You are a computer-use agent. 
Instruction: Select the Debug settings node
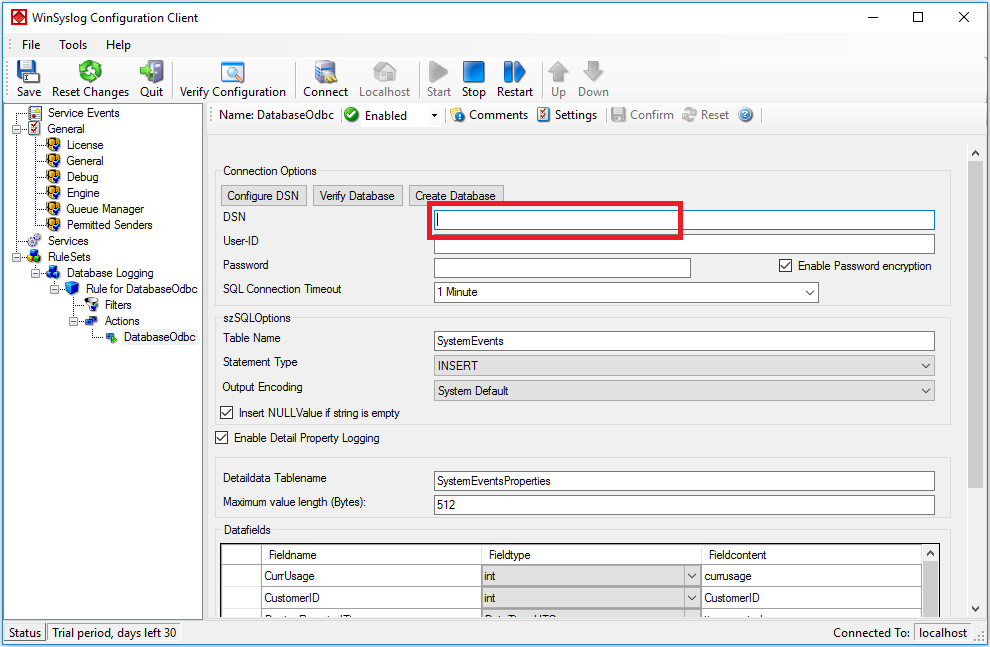(x=82, y=177)
